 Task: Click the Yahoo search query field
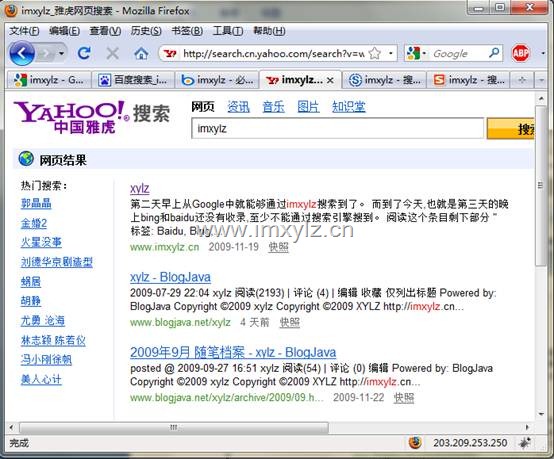tap(337, 128)
